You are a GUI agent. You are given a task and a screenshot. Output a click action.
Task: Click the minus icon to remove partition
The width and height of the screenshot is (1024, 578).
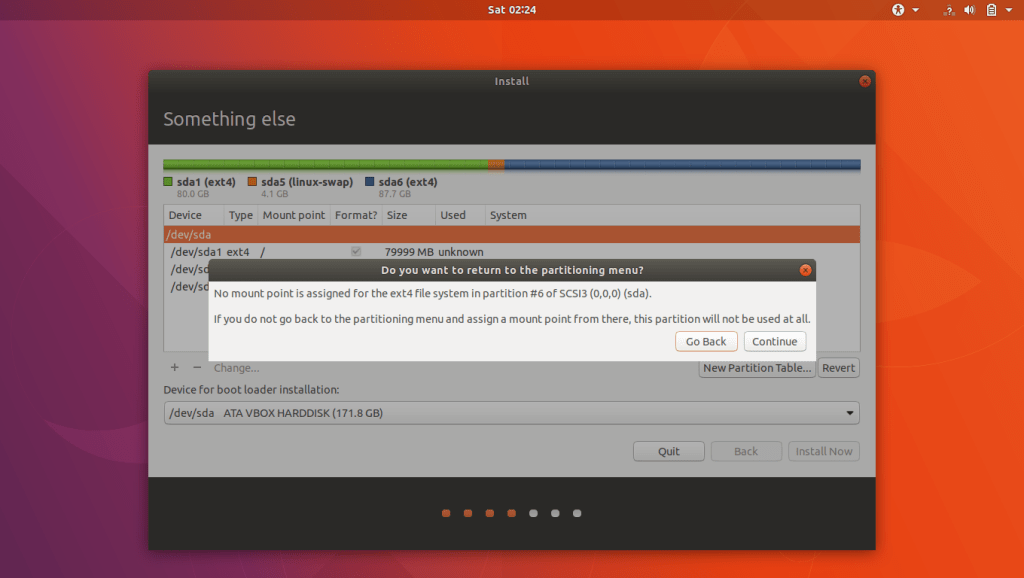click(197, 368)
